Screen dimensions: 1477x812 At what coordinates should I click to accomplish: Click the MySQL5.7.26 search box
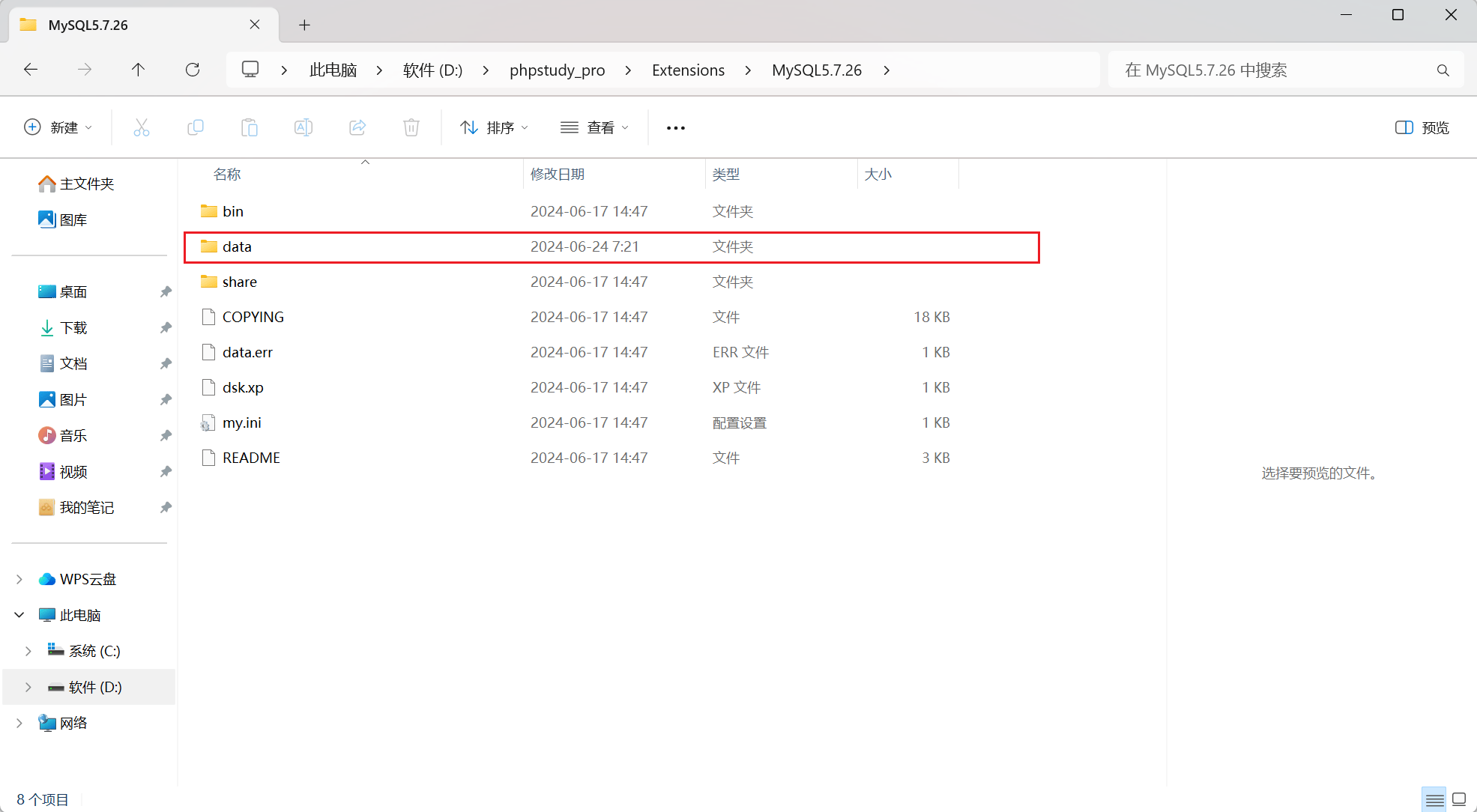(1274, 70)
